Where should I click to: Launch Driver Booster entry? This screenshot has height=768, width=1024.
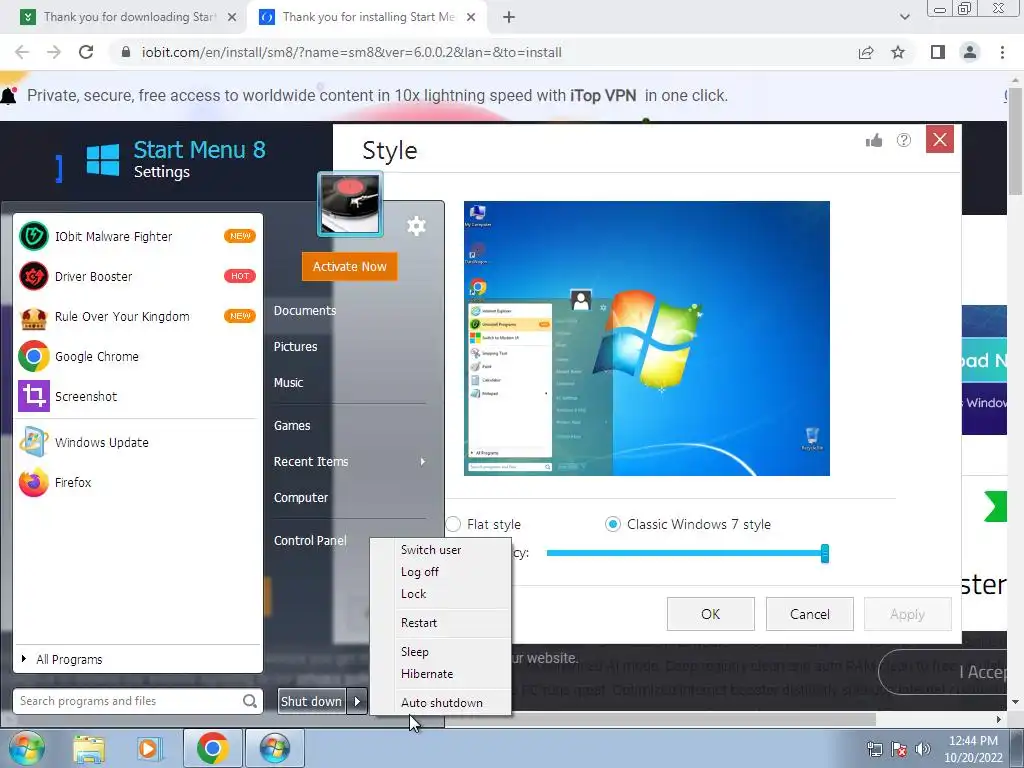coord(137,276)
